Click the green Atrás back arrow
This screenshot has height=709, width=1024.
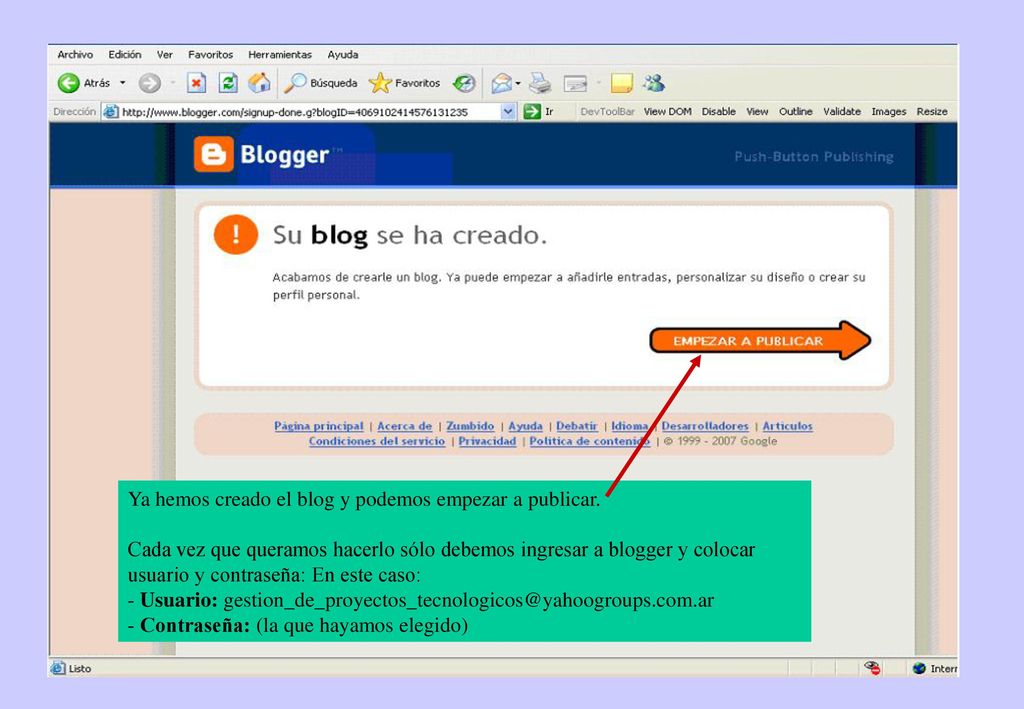click(69, 83)
